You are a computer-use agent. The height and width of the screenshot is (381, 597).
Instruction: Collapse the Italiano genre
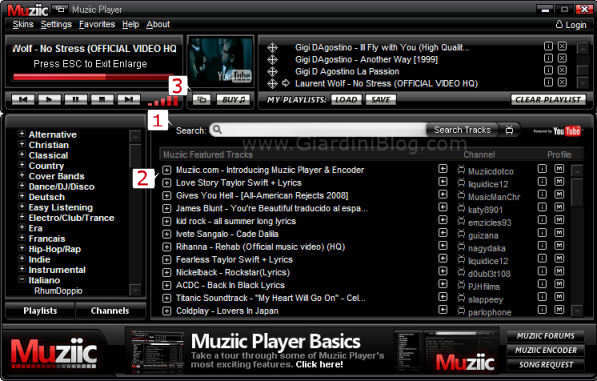pyautogui.click(x=22, y=279)
